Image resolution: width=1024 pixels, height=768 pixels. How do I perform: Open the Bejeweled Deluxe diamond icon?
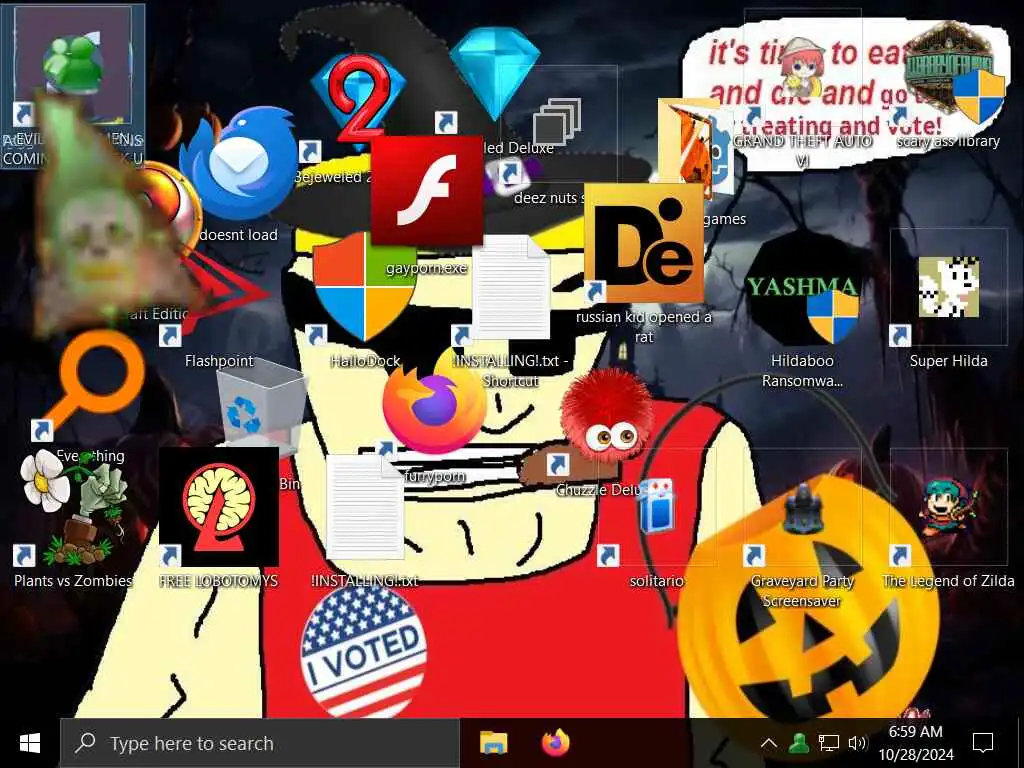[495, 75]
